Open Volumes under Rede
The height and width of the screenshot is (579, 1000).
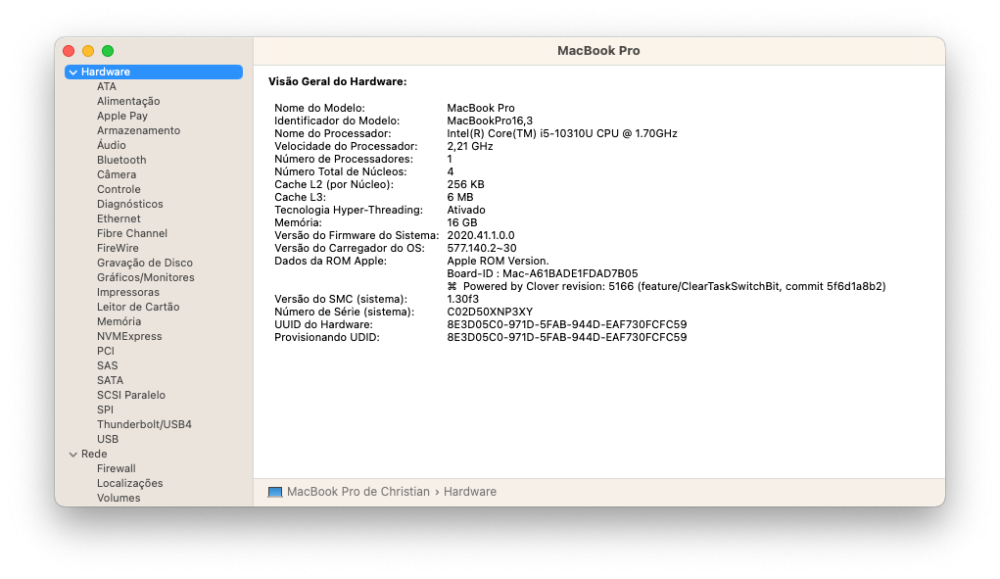pyautogui.click(x=119, y=498)
